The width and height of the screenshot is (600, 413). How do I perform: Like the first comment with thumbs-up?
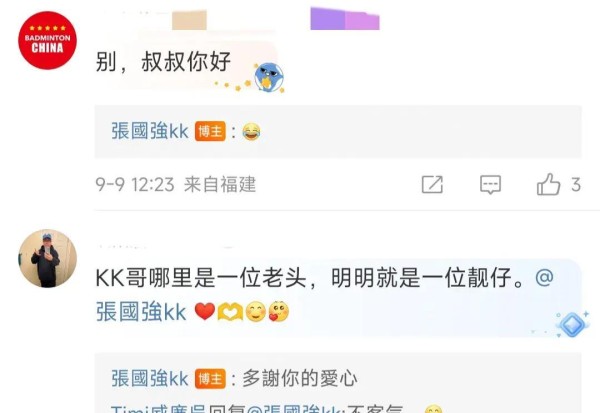pos(548,184)
